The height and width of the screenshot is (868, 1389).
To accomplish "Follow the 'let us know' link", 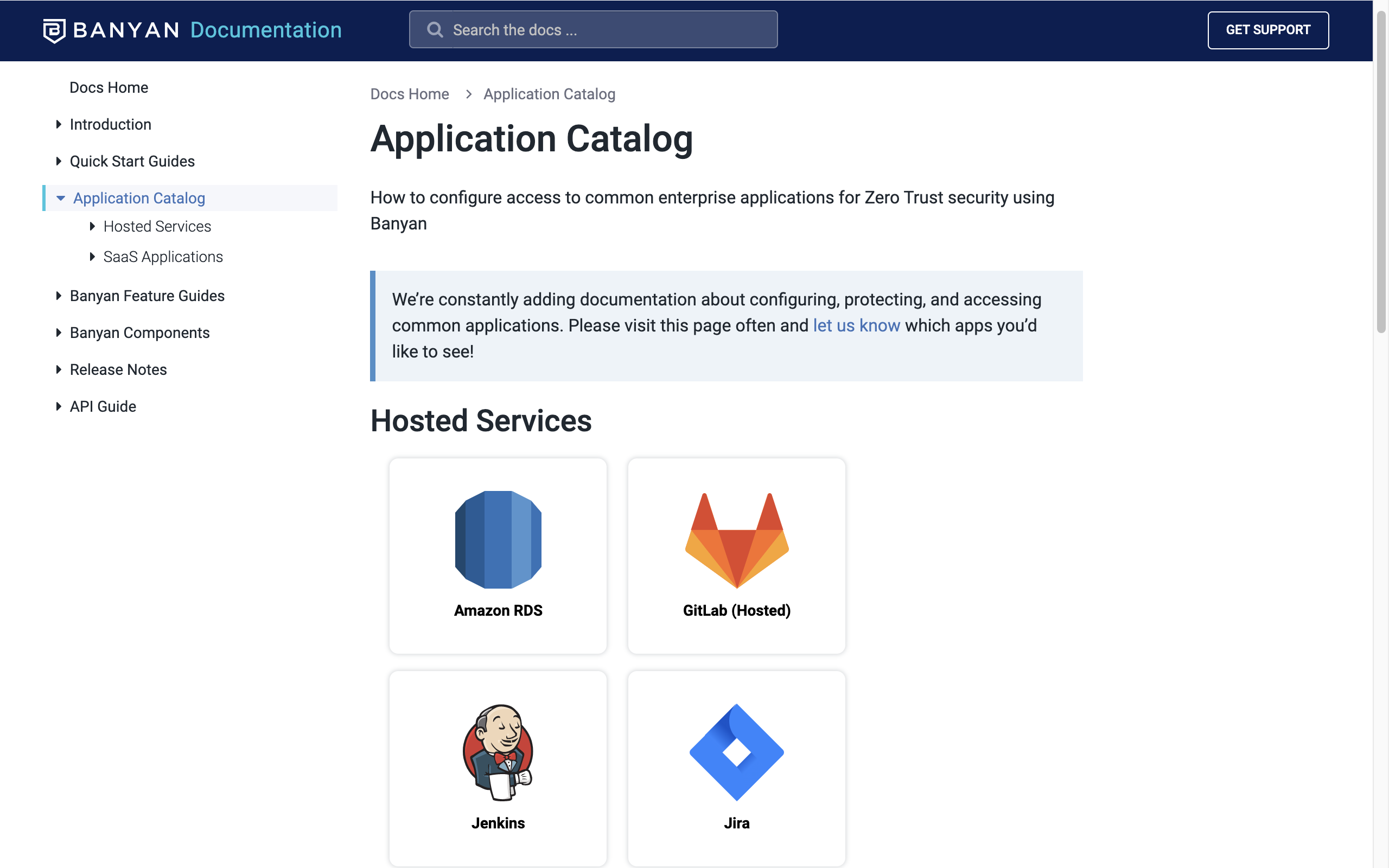I will (x=856, y=325).
